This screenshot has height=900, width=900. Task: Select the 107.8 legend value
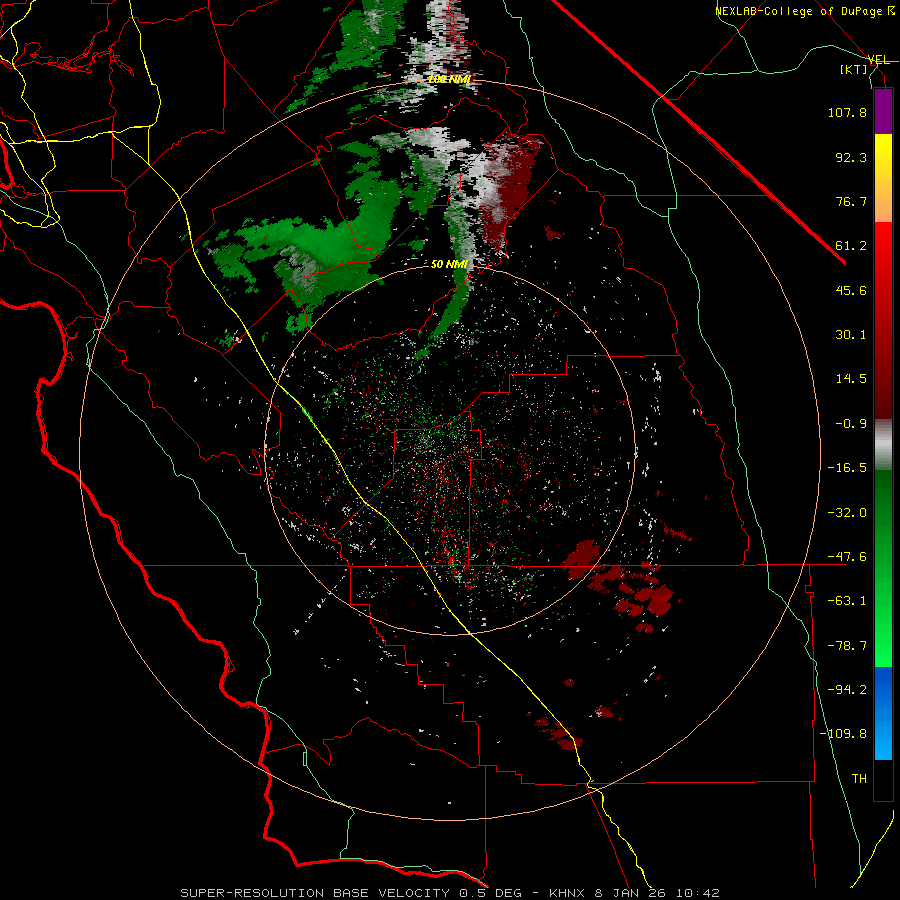[x=847, y=112]
